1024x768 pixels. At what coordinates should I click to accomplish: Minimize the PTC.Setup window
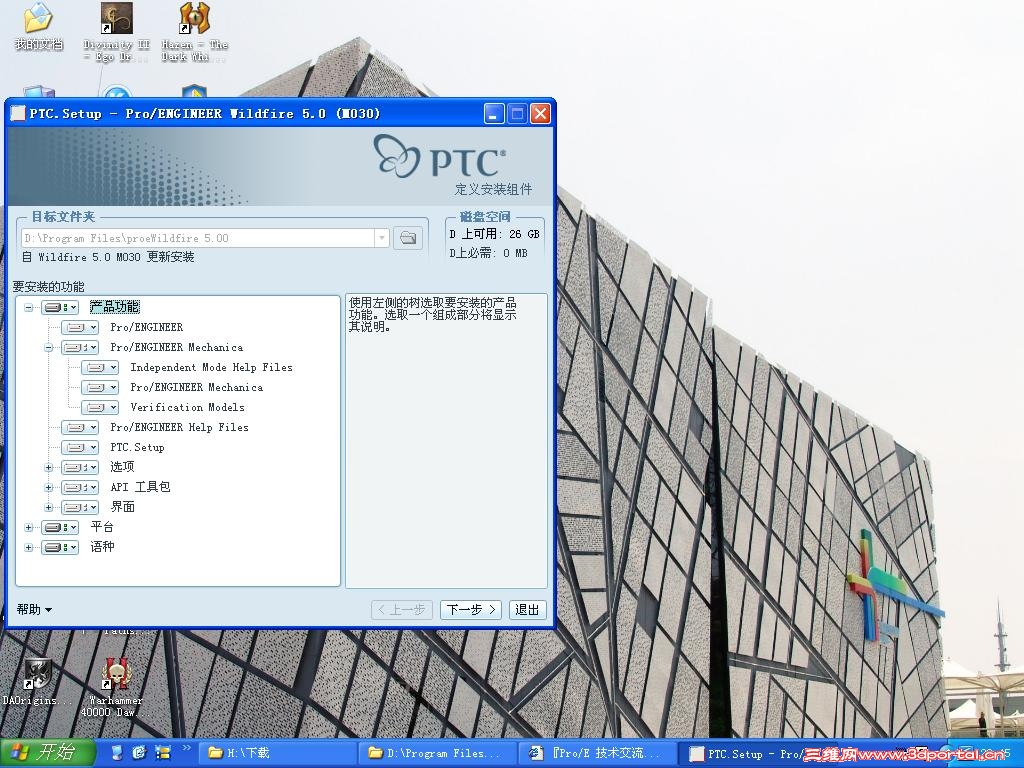[x=494, y=114]
